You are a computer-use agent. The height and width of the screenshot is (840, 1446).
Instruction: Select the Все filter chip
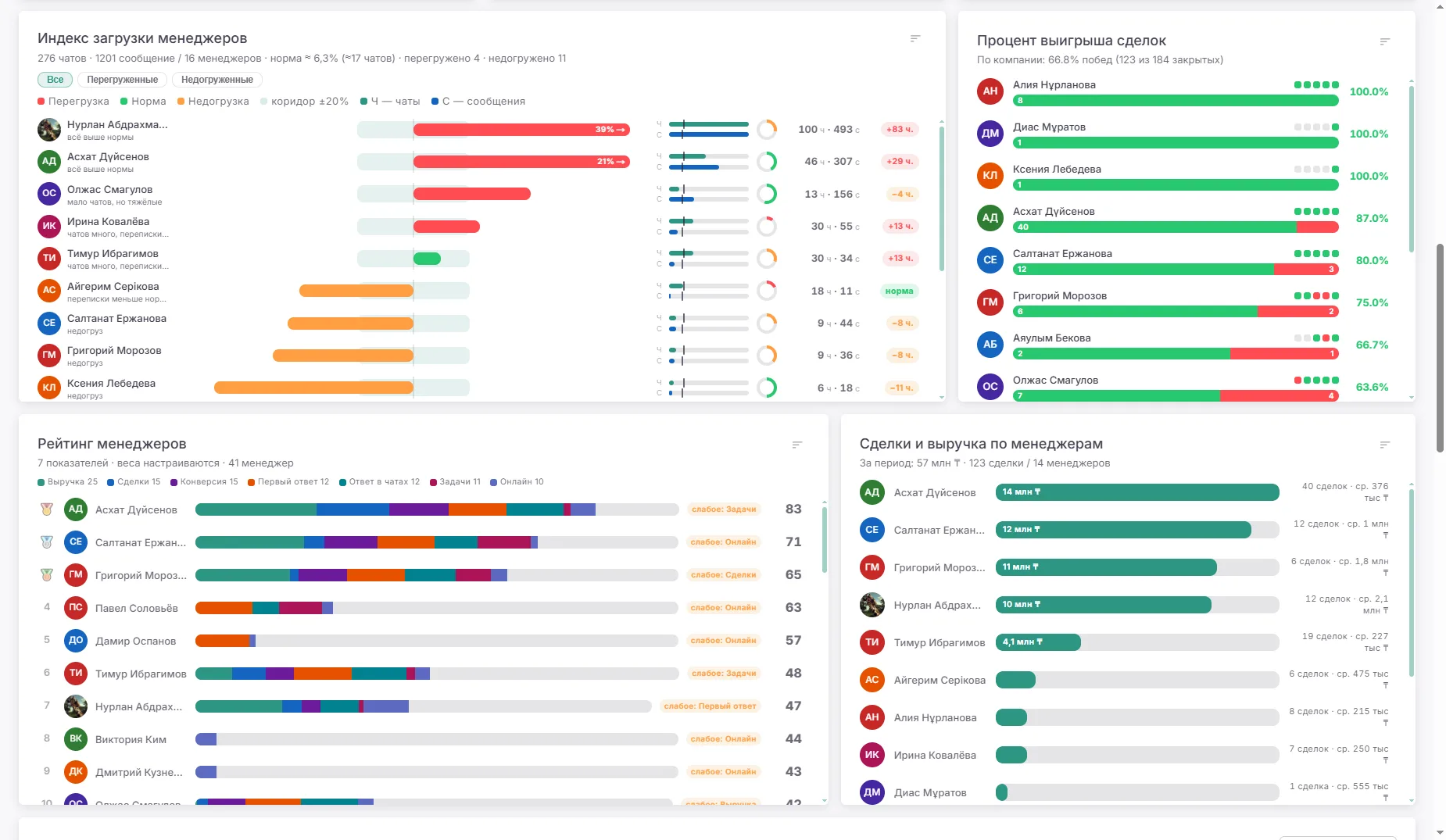(55, 80)
